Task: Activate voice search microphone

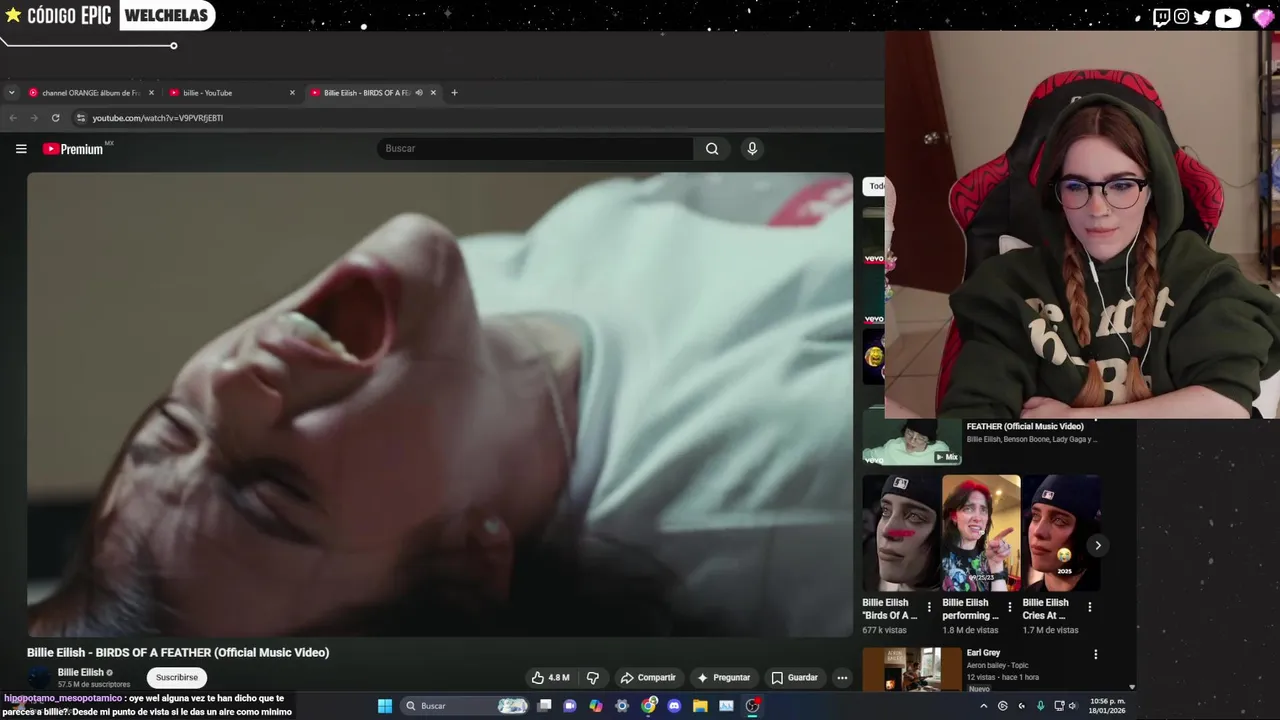Action: pyautogui.click(x=752, y=149)
